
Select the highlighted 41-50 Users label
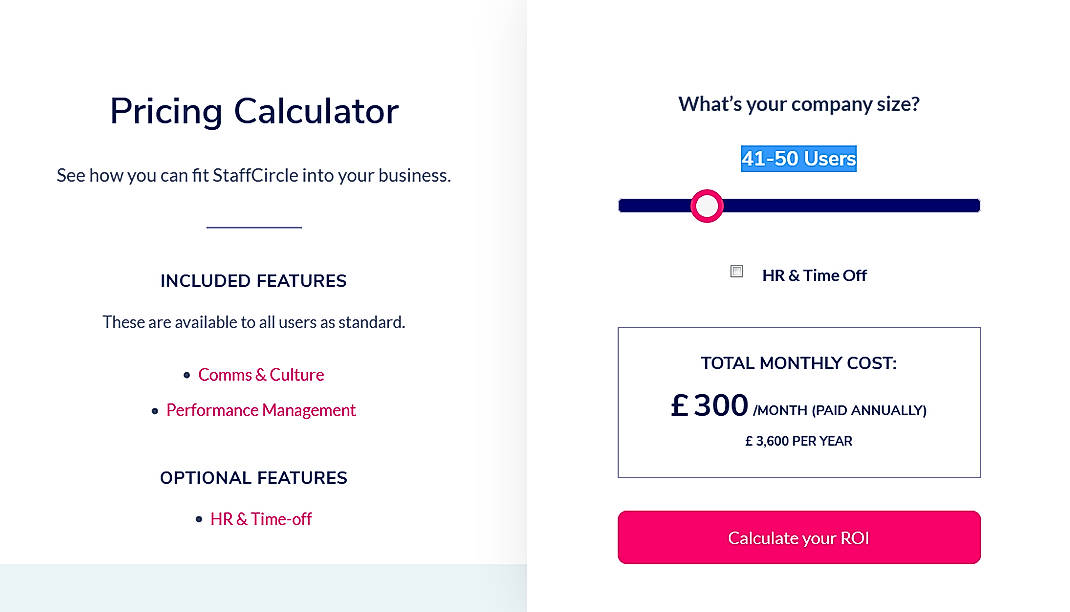click(x=799, y=158)
